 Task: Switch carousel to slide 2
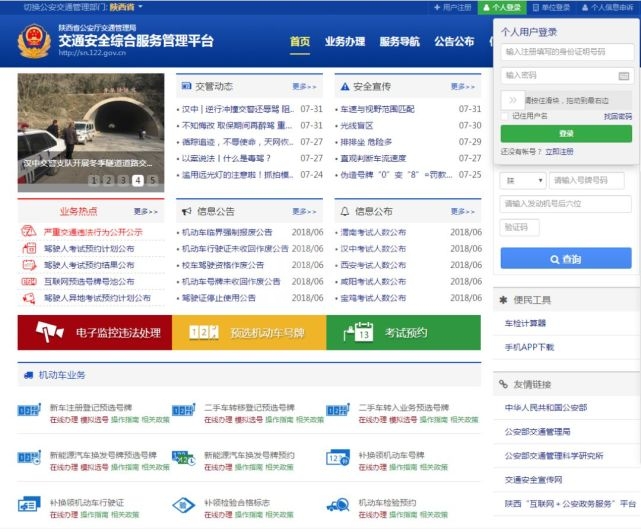[108, 180]
